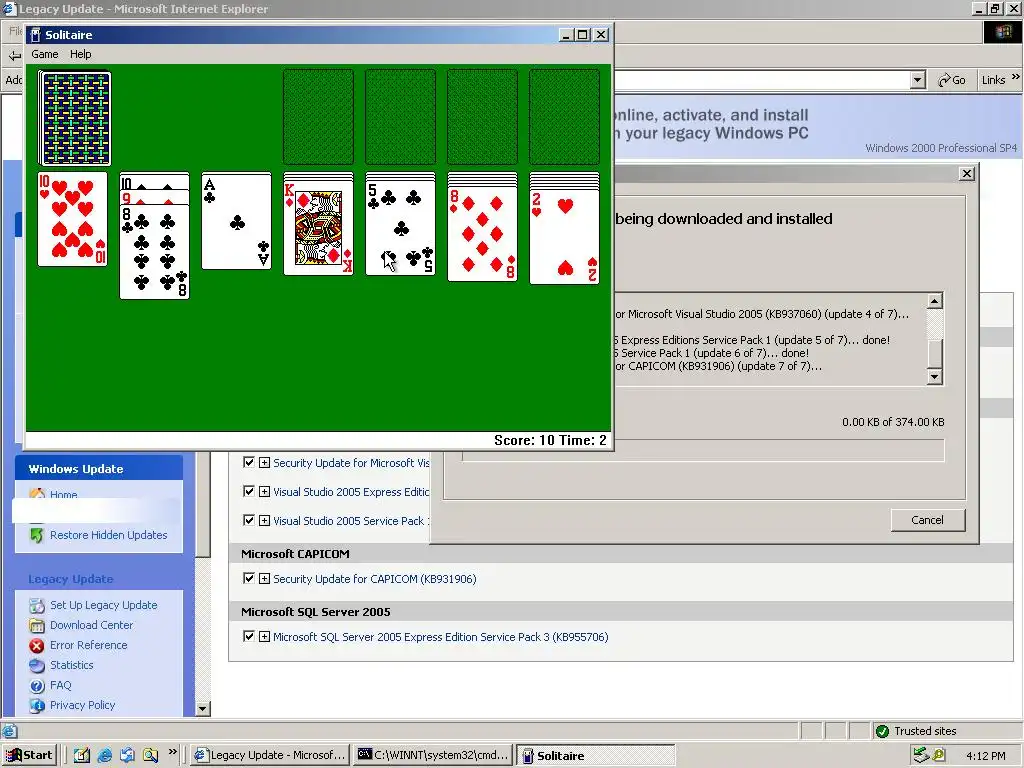This screenshot has height=768, width=1024.
Task: Click the first Quick Launch notepad icon
Action: 82,755
